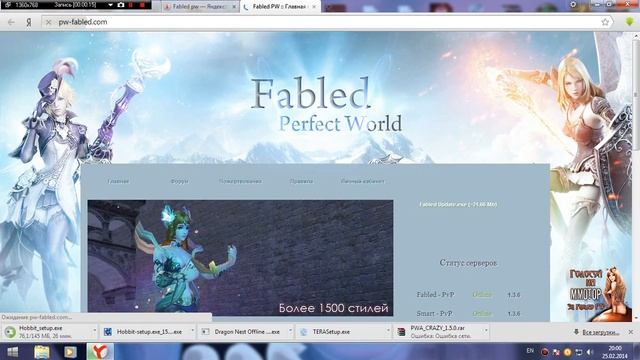Image resolution: width=640 pixels, height=360 pixels.
Task: Click the recorder 1360x768 region icon
Action: (8, 5)
